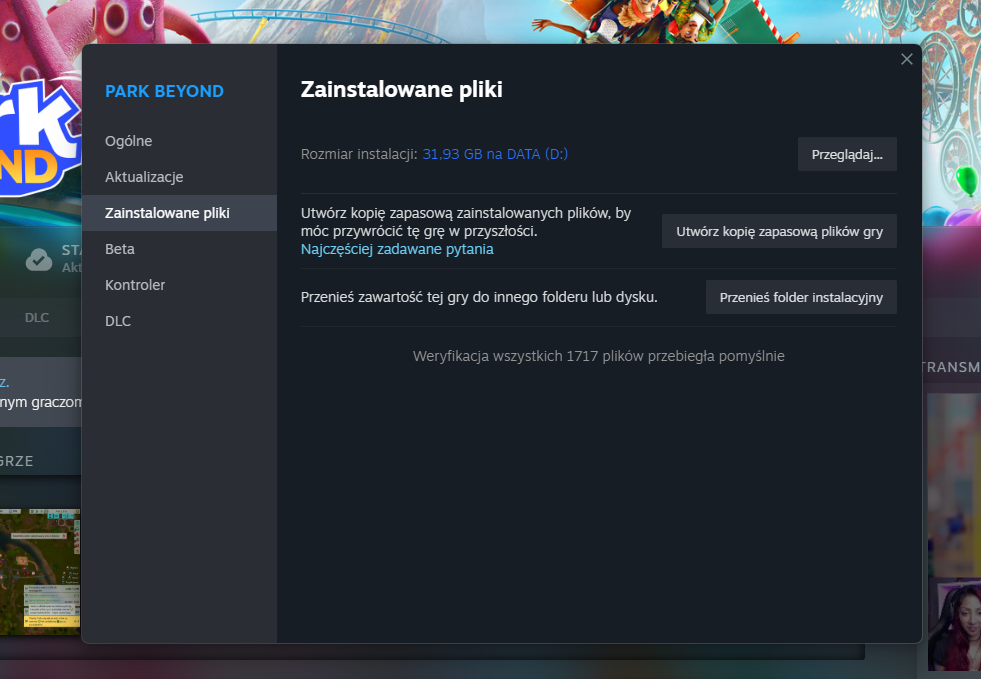This screenshot has height=679, width=981.
Task: Click Przenieś folder instalacyjny button
Action: pyautogui.click(x=801, y=297)
